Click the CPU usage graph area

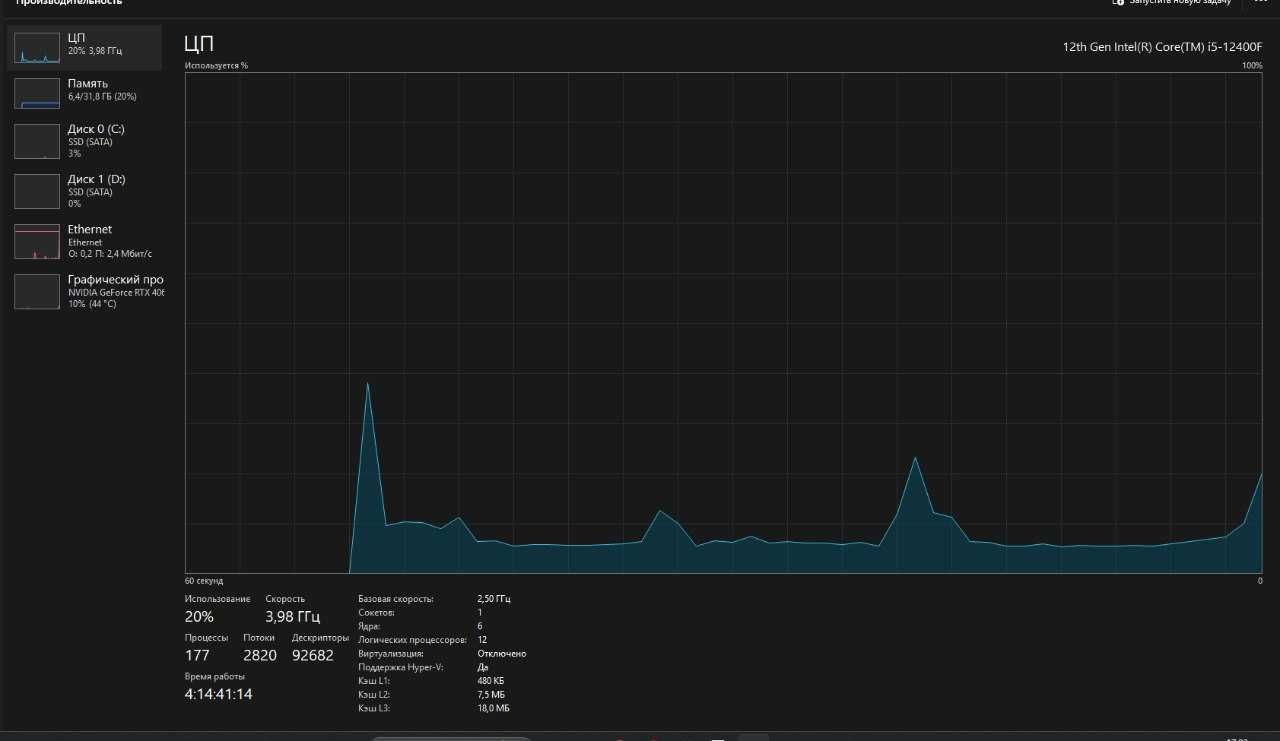click(724, 322)
